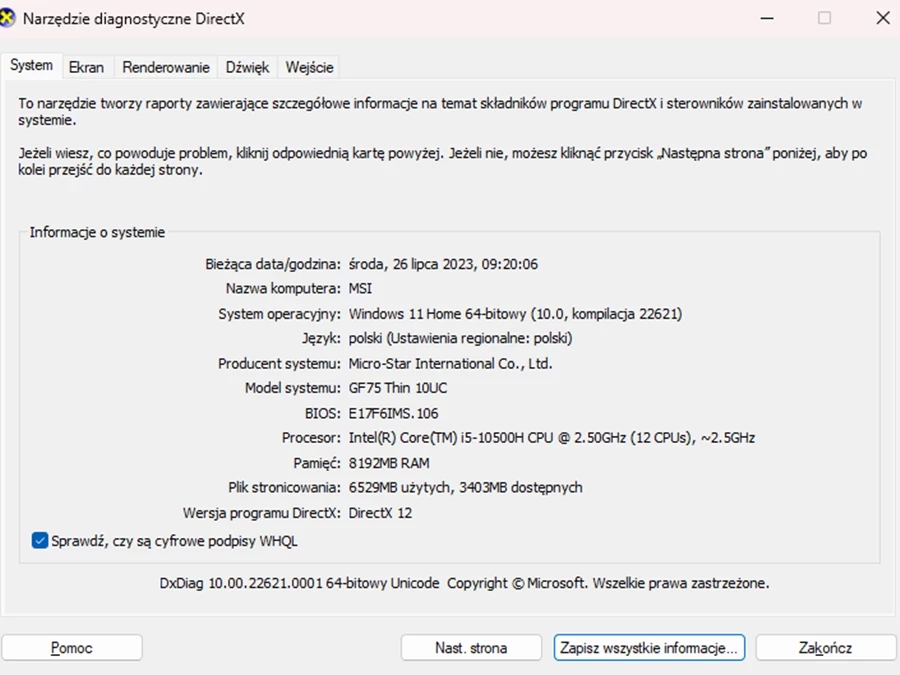Click Zapisz wszystkie informacje button
This screenshot has height=675, width=900.
[649, 648]
